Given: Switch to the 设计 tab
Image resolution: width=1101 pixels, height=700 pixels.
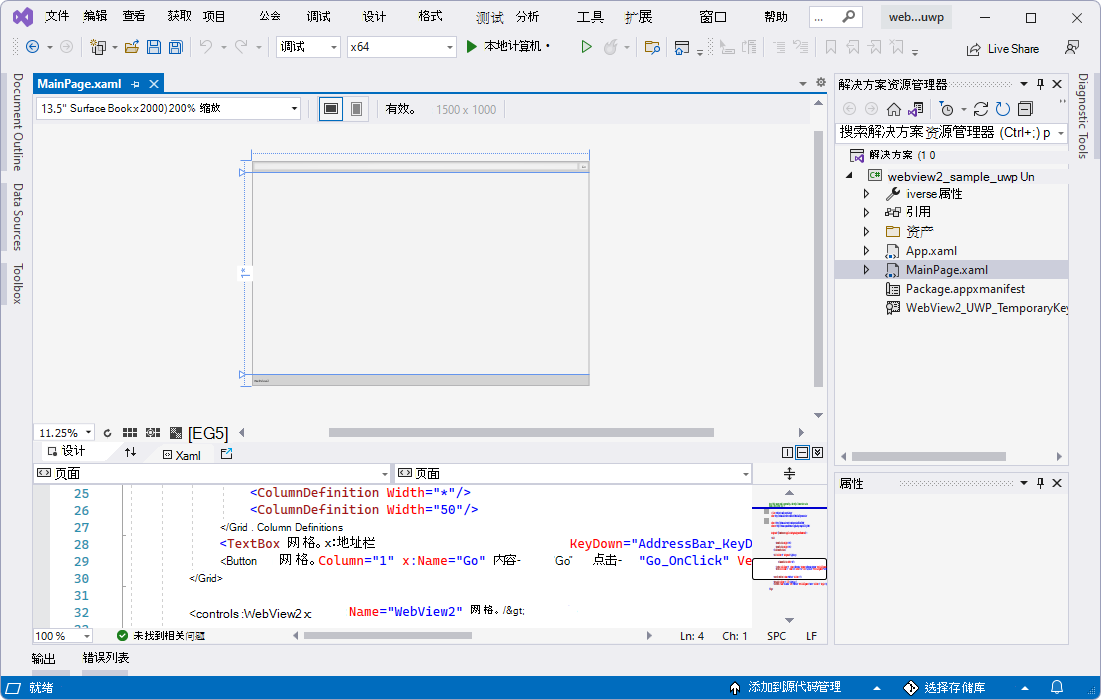Looking at the screenshot, I should click(x=66, y=451).
